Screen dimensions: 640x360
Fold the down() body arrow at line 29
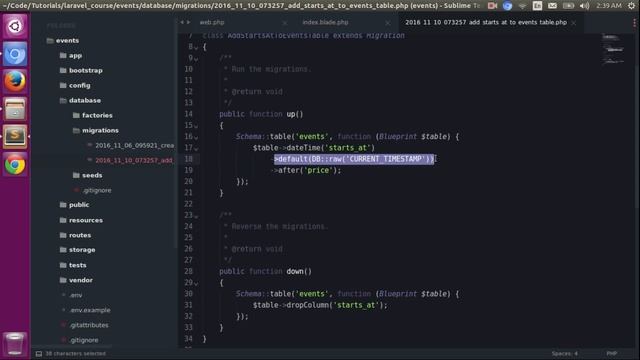pyautogui.click(x=196, y=284)
